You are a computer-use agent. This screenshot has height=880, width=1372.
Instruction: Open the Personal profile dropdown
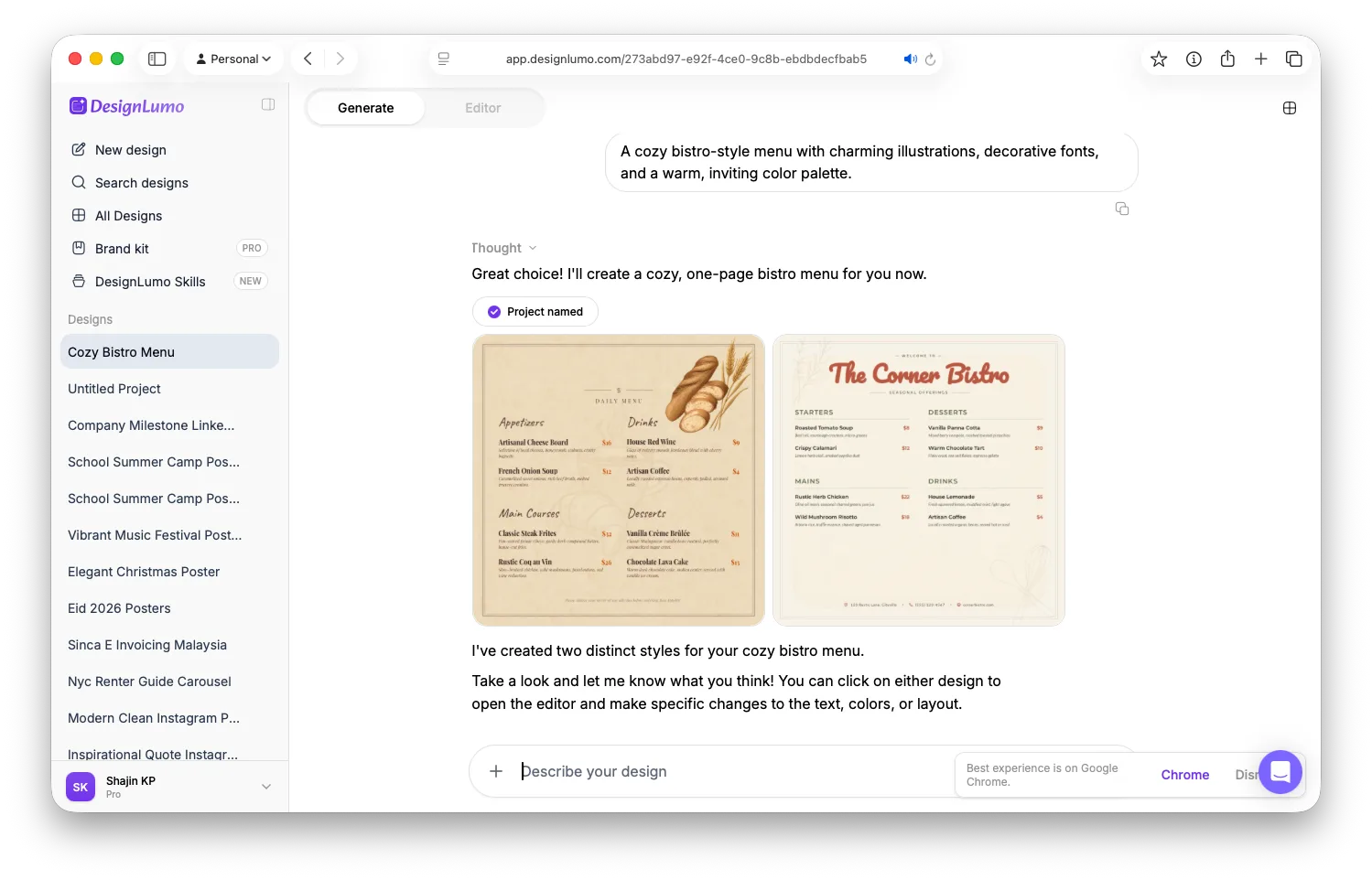pos(234,59)
